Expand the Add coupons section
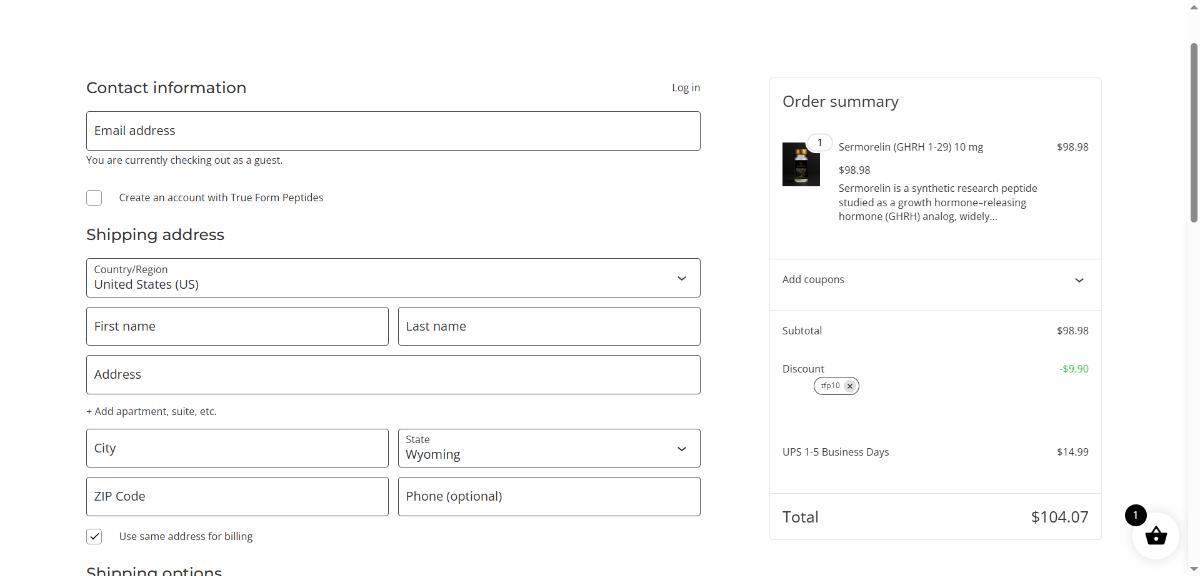The height and width of the screenshot is (576, 1200). point(934,280)
